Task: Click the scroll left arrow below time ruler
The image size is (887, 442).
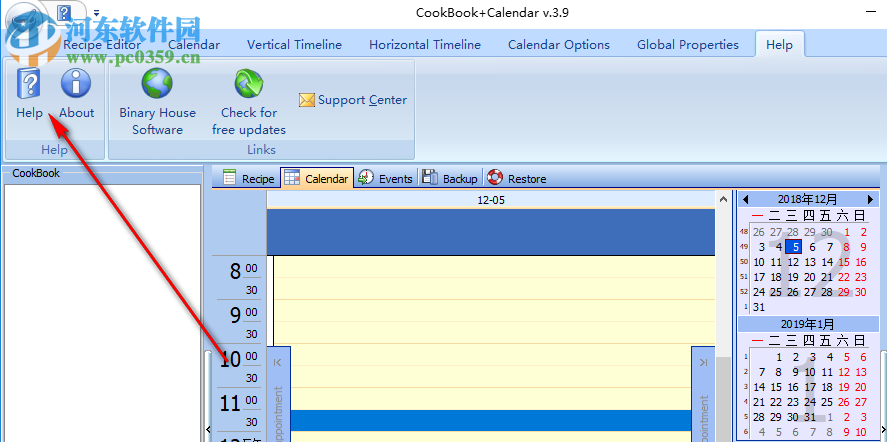Action: pos(208,429)
